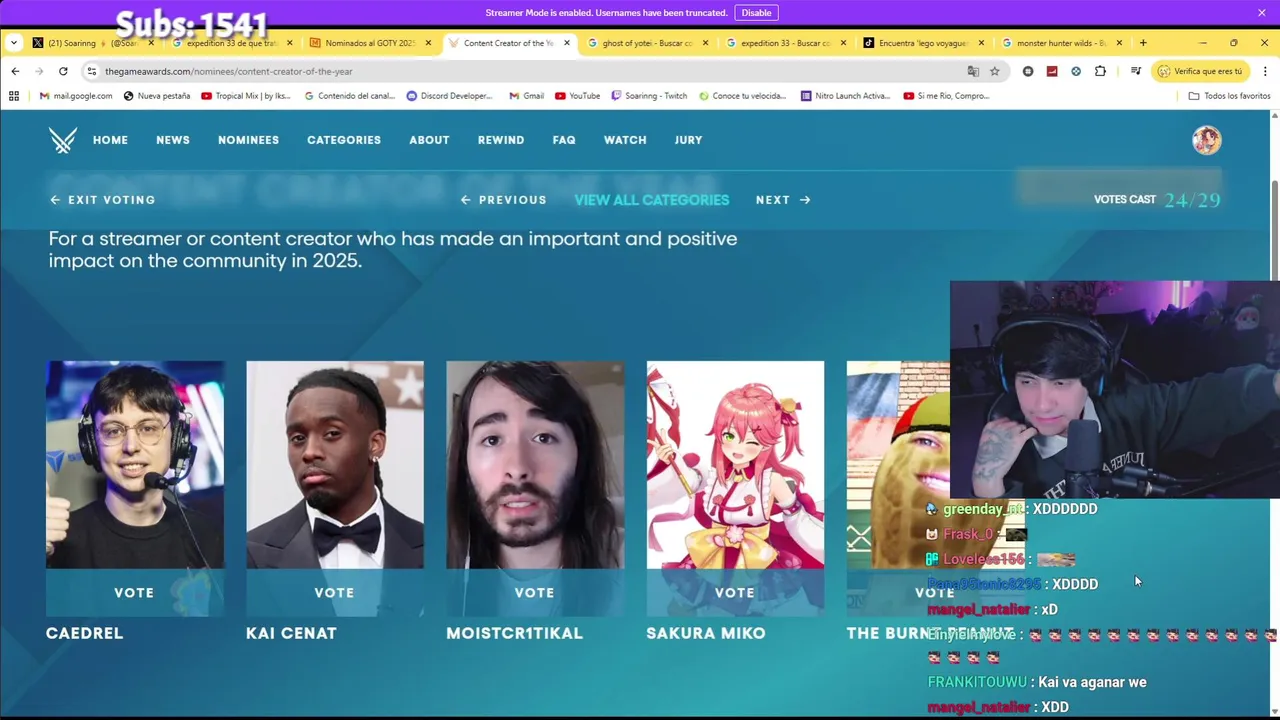
Task: Open the tab search dropdown arrow
Action: [14, 43]
